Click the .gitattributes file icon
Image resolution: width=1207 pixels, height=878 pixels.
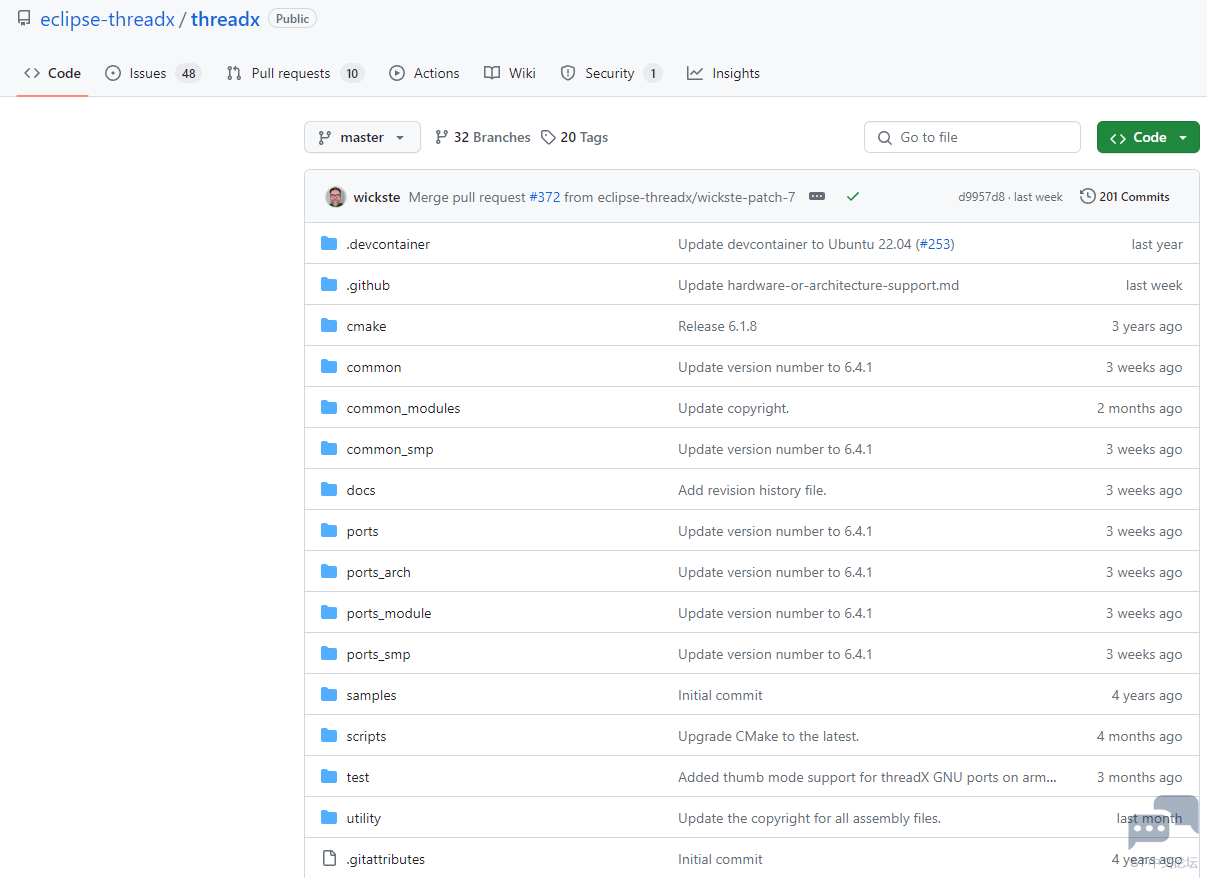(329, 859)
